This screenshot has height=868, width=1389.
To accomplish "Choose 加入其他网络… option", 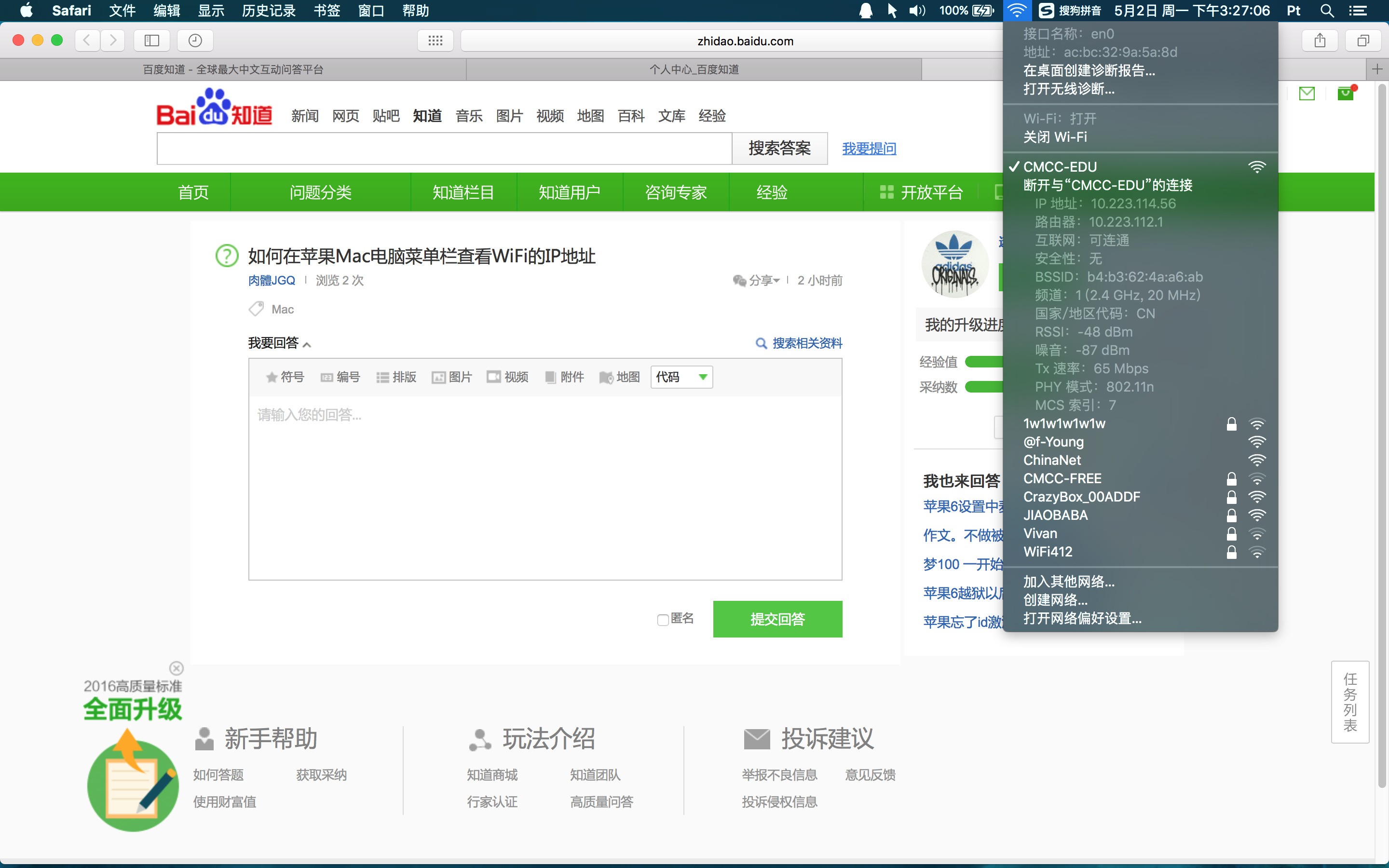I will click(1140, 582).
